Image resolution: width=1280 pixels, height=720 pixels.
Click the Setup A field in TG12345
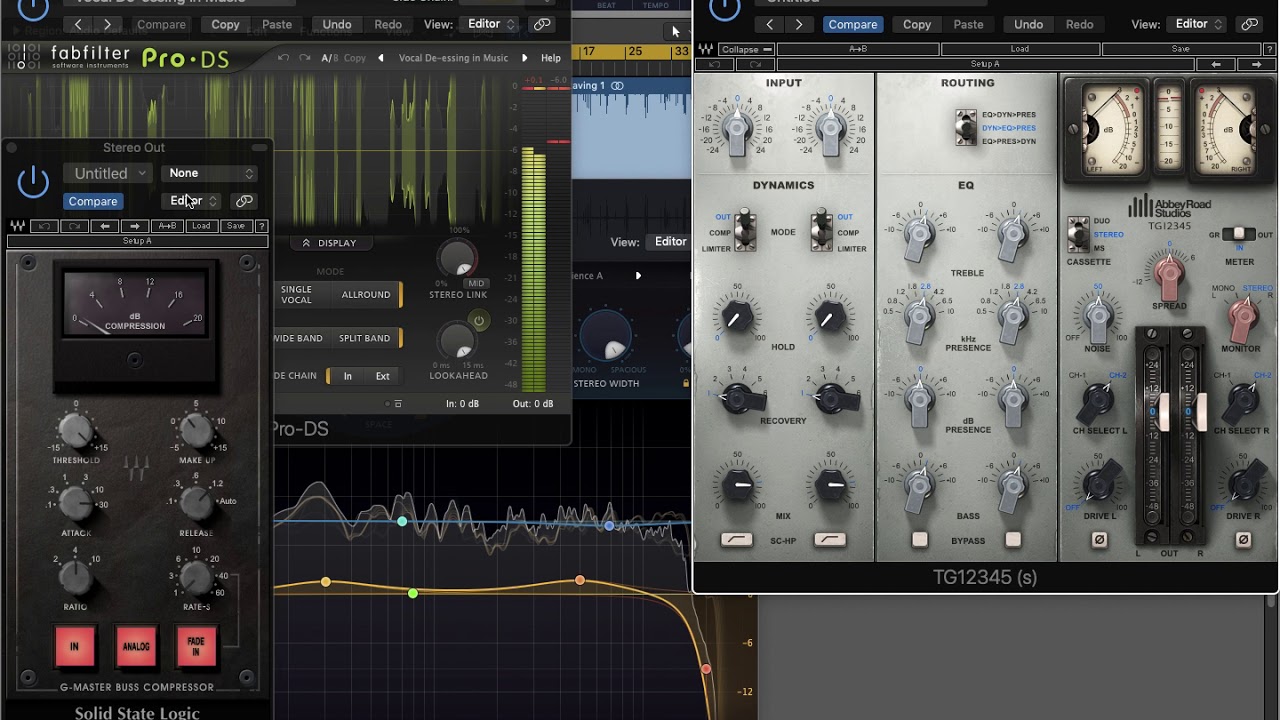point(985,64)
